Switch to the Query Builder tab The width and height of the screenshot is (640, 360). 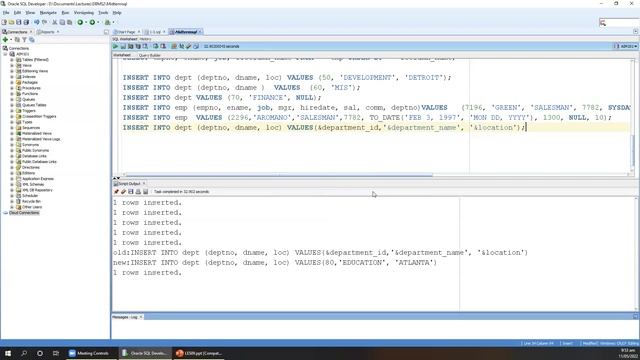(x=150, y=55)
